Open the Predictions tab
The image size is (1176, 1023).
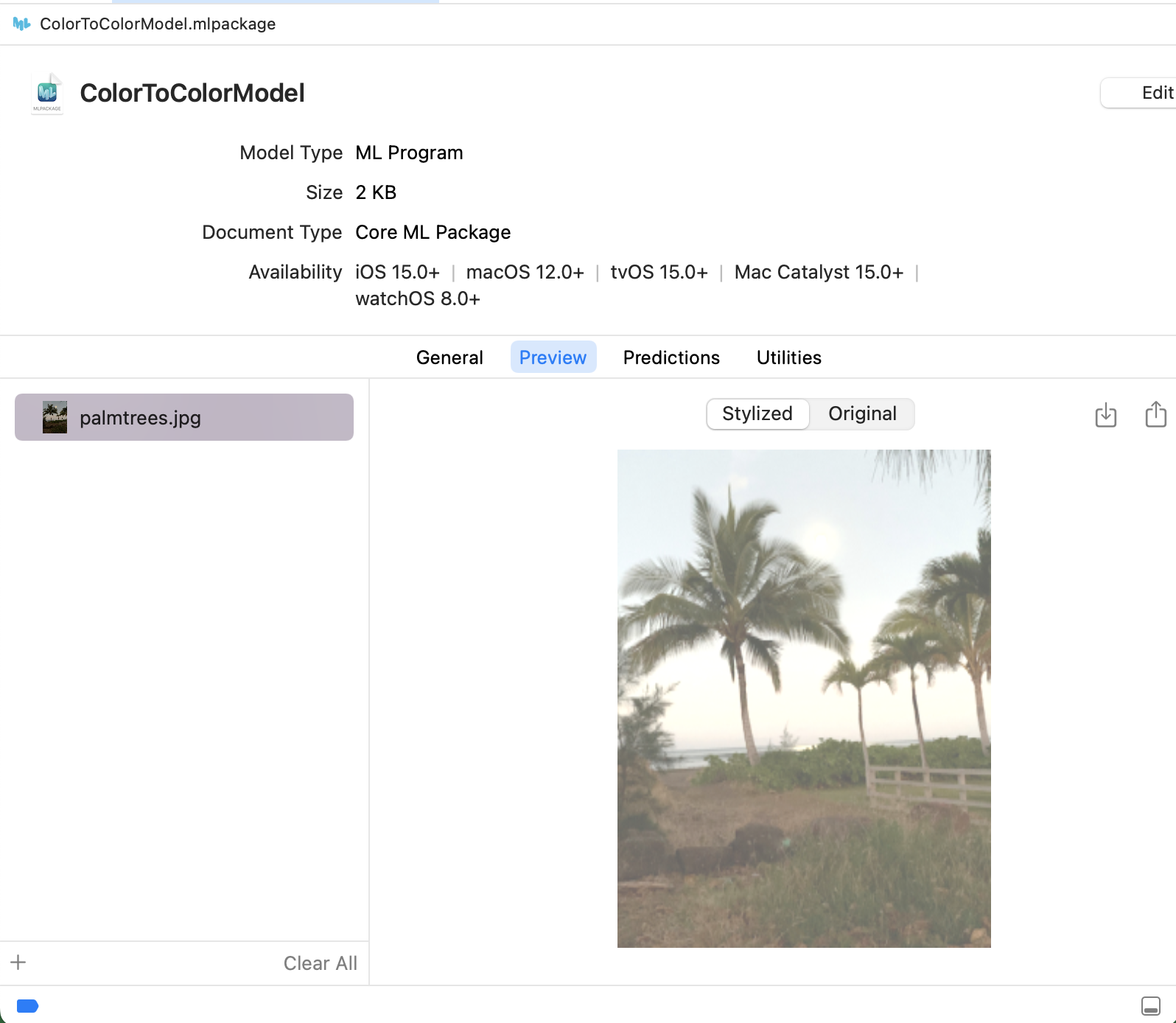tap(671, 357)
